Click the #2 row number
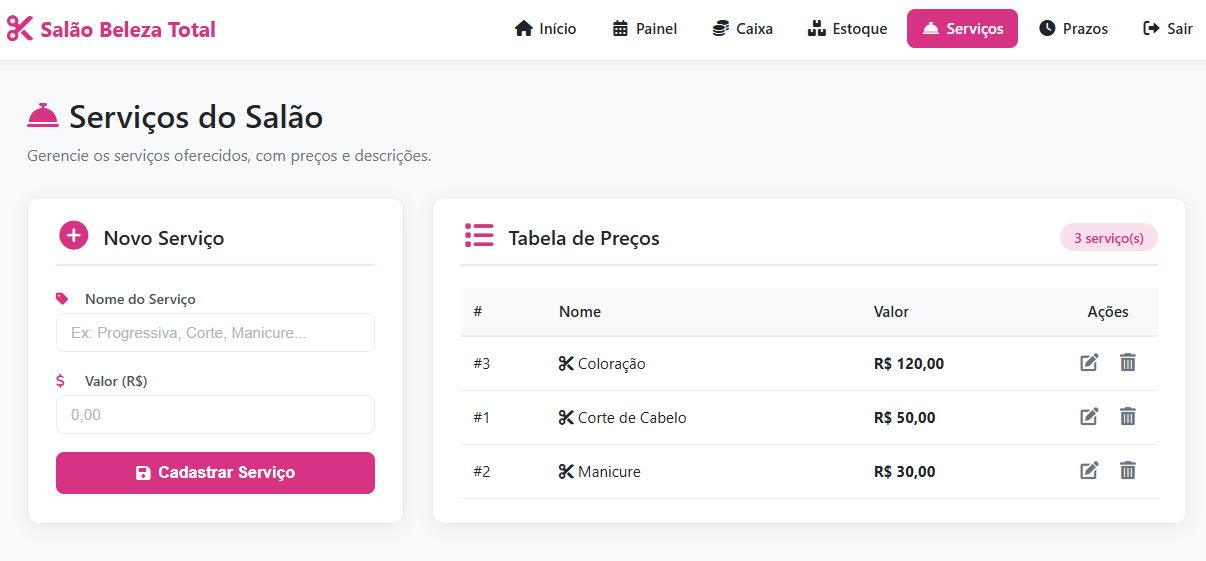This screenshot has height=561, width=1206. [x=482, y=472]
